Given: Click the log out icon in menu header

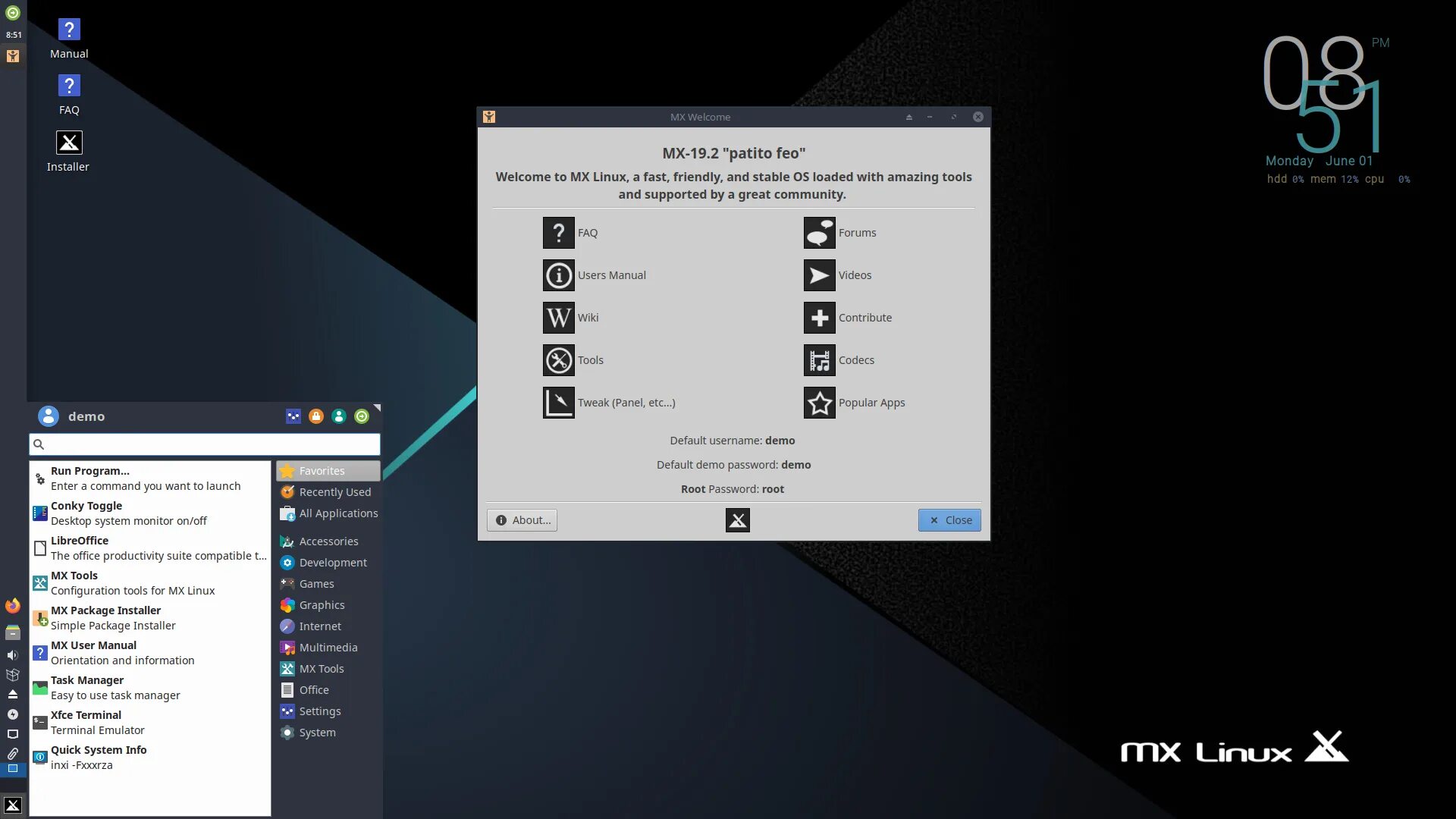Looking at the screenshot, I should [362, 416].
